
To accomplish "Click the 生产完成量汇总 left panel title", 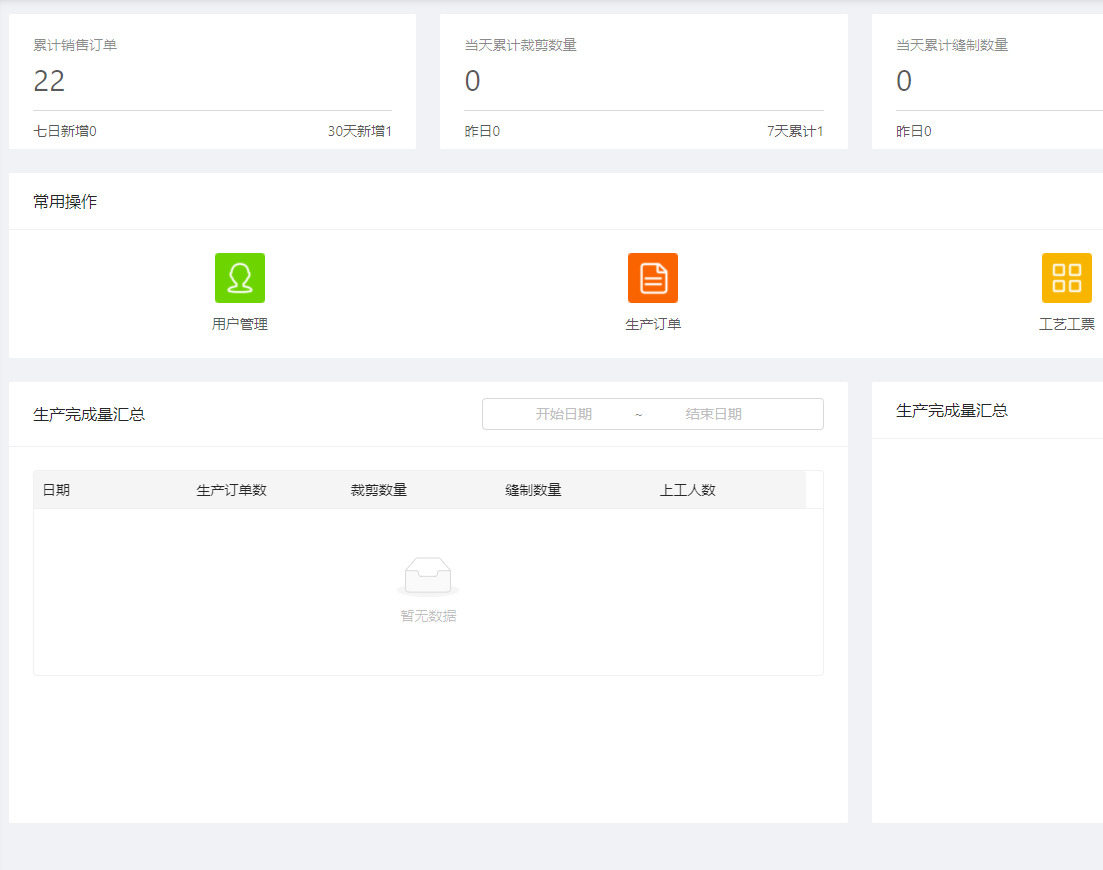I will [87, 414].
